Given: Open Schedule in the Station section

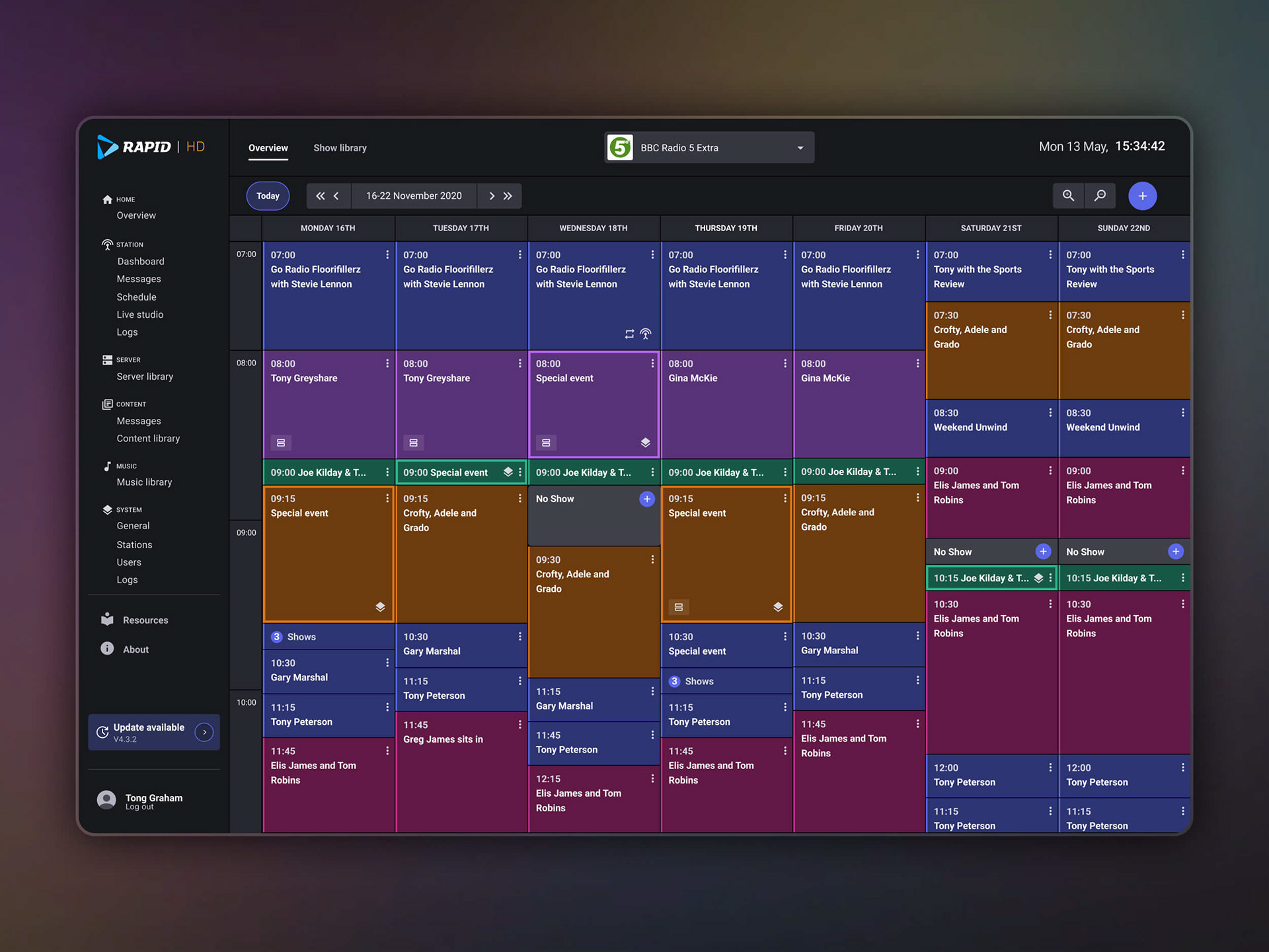Looking at the screenshot, I should (x=137, y=297).
